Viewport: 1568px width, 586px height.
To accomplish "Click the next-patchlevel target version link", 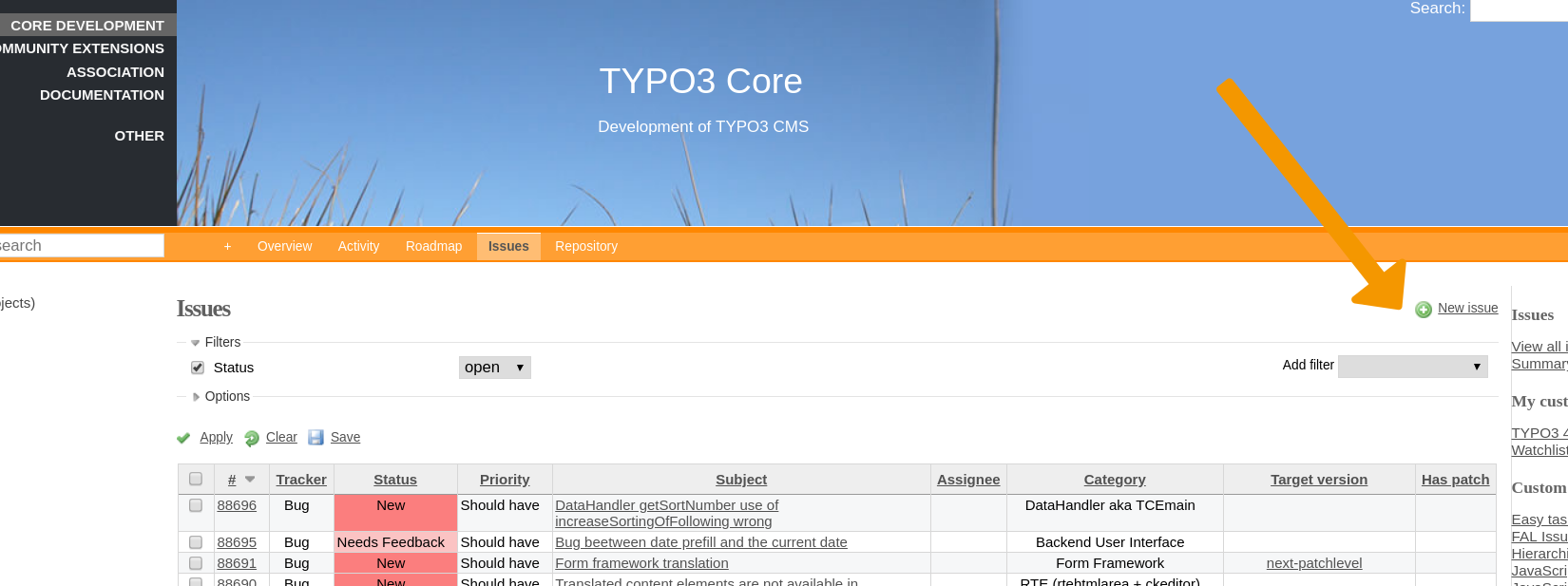I will (x=1313, y=563).
